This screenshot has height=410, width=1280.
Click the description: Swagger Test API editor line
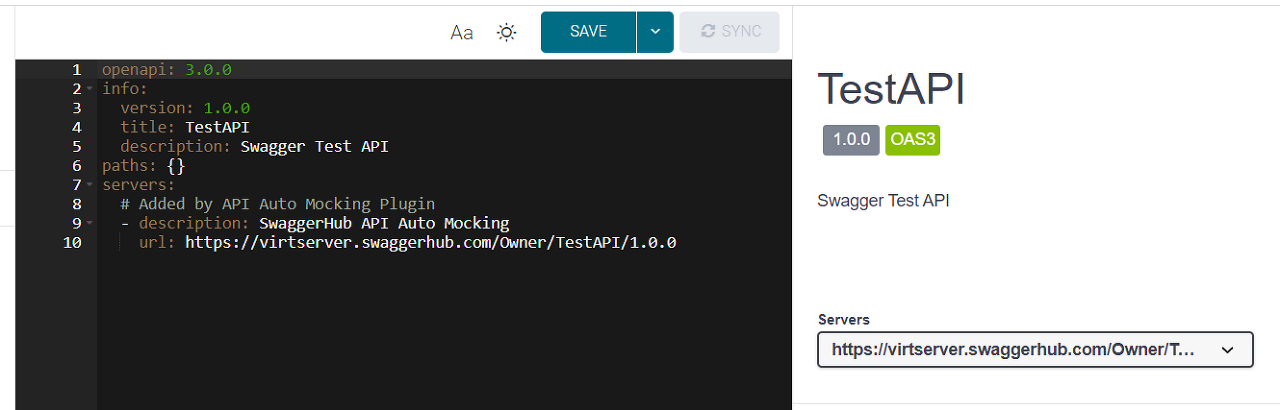click(254, 146)
